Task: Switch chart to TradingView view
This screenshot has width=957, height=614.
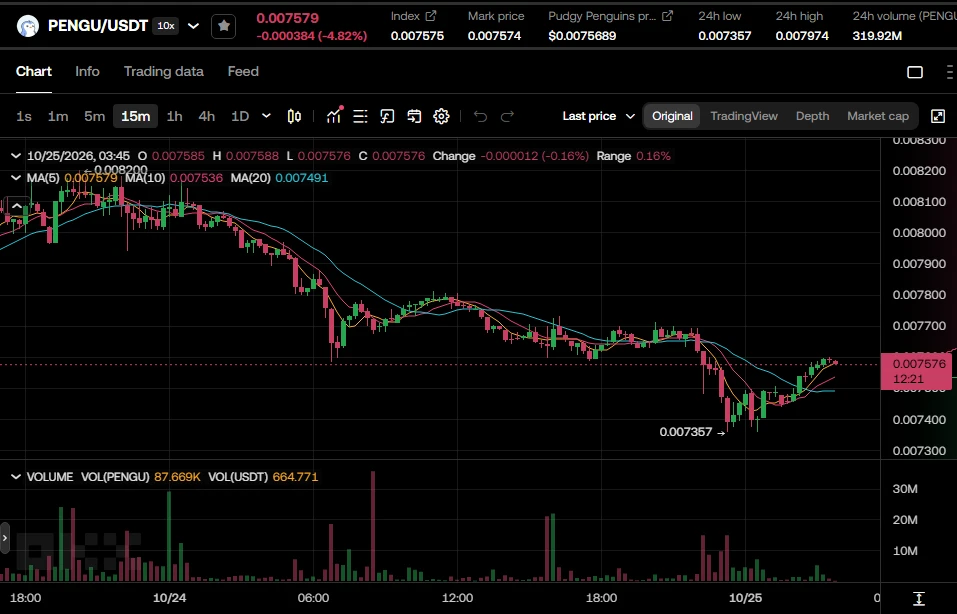Action: coord(744,116)
